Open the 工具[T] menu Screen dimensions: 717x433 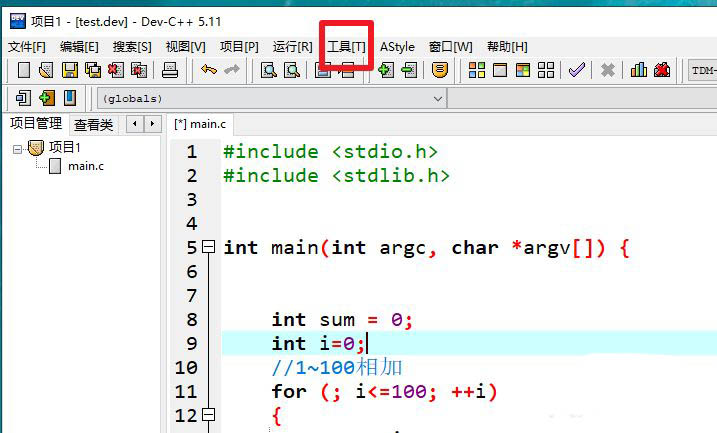(x=346, y=47)
